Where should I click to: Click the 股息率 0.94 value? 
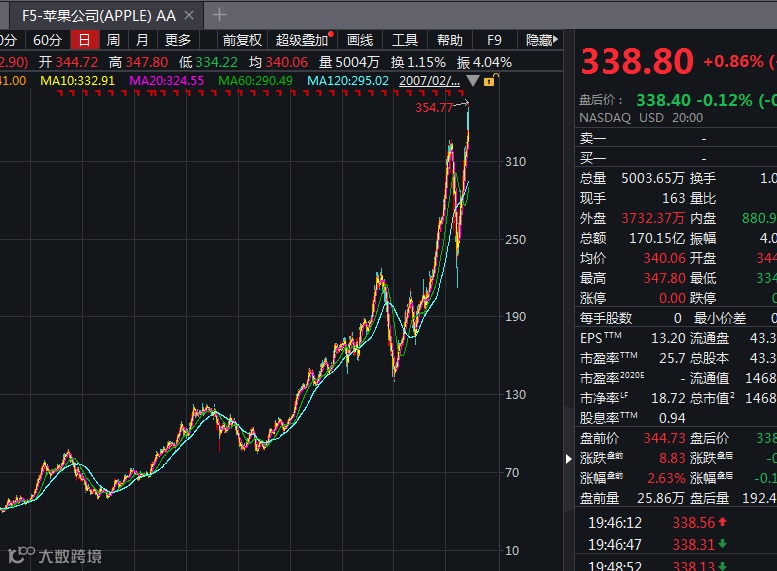672,418
